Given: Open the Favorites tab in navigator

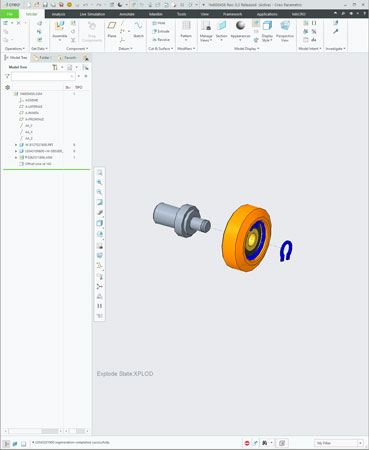Looking at the screenshot, I should tap(67, 58).
